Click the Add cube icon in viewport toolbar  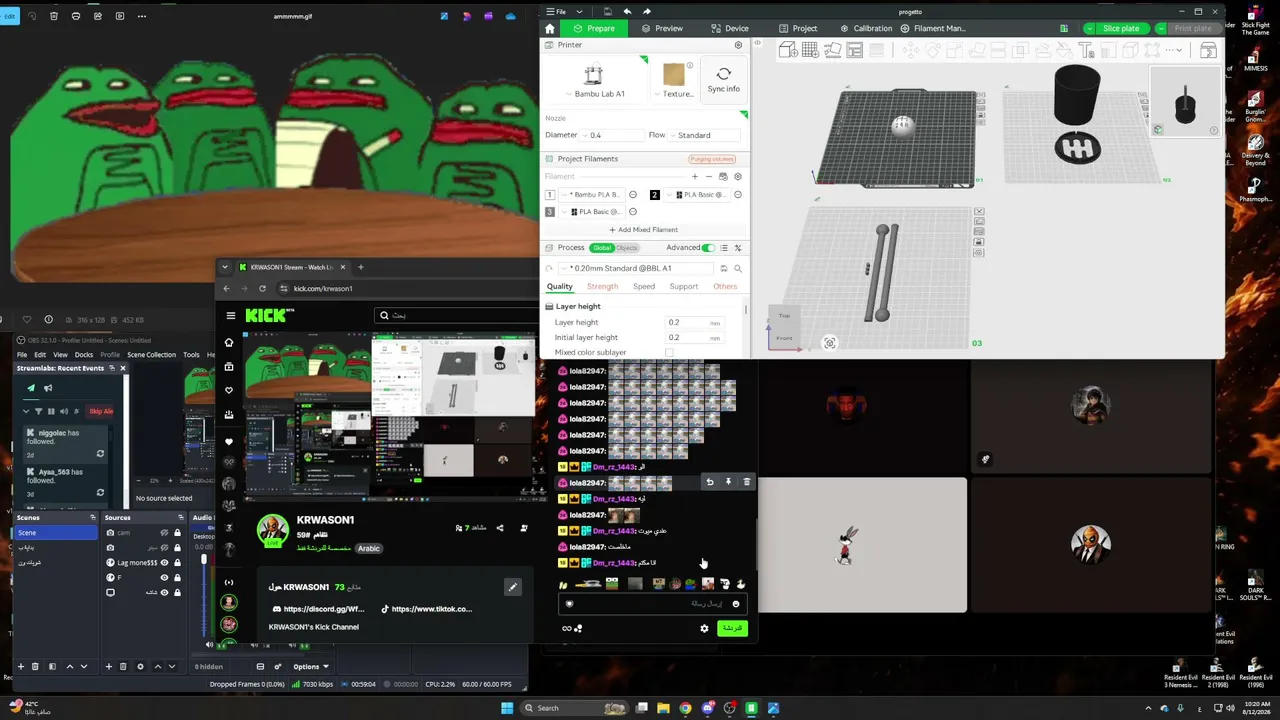coord(788,50)
